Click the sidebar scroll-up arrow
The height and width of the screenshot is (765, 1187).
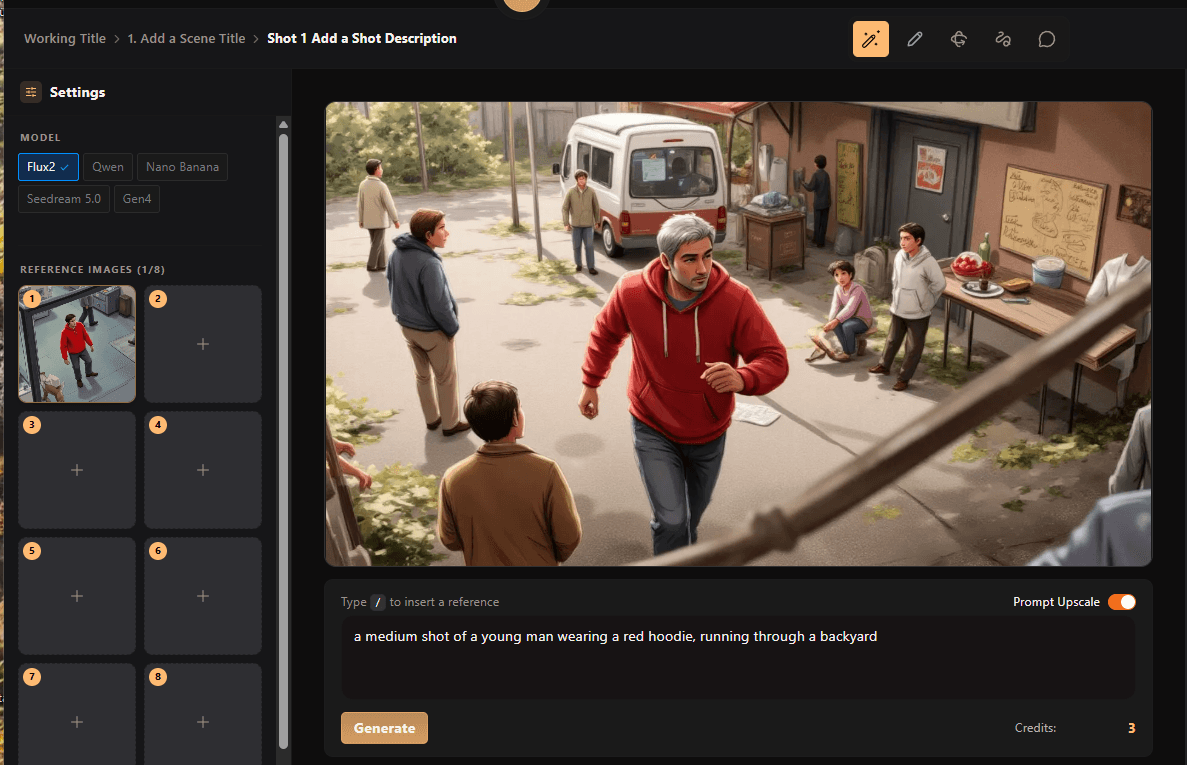pos(283,125)
